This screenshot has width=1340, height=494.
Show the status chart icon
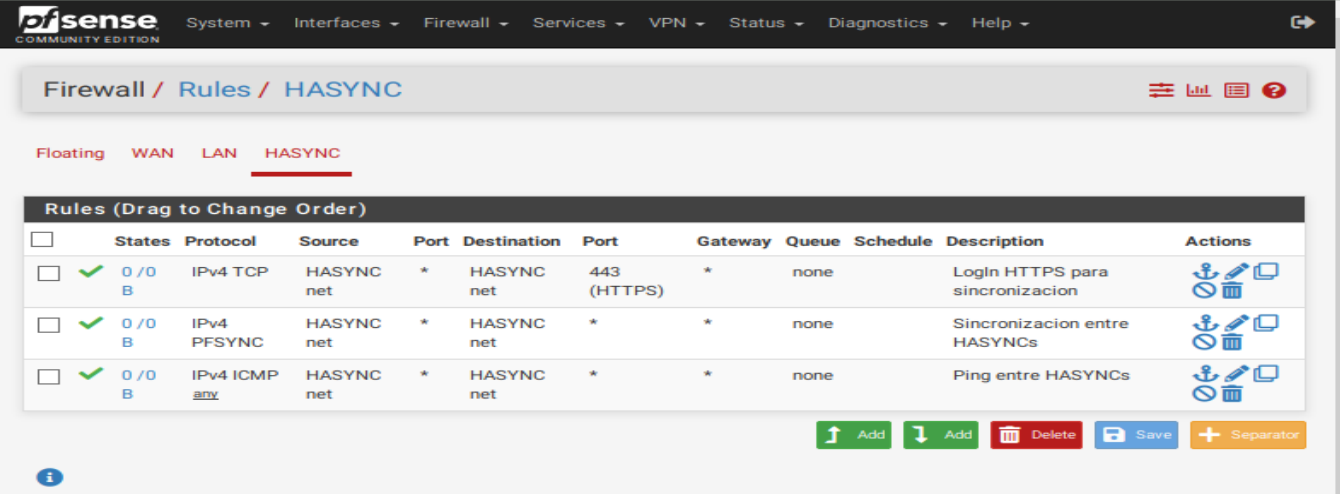point(1198,90)
